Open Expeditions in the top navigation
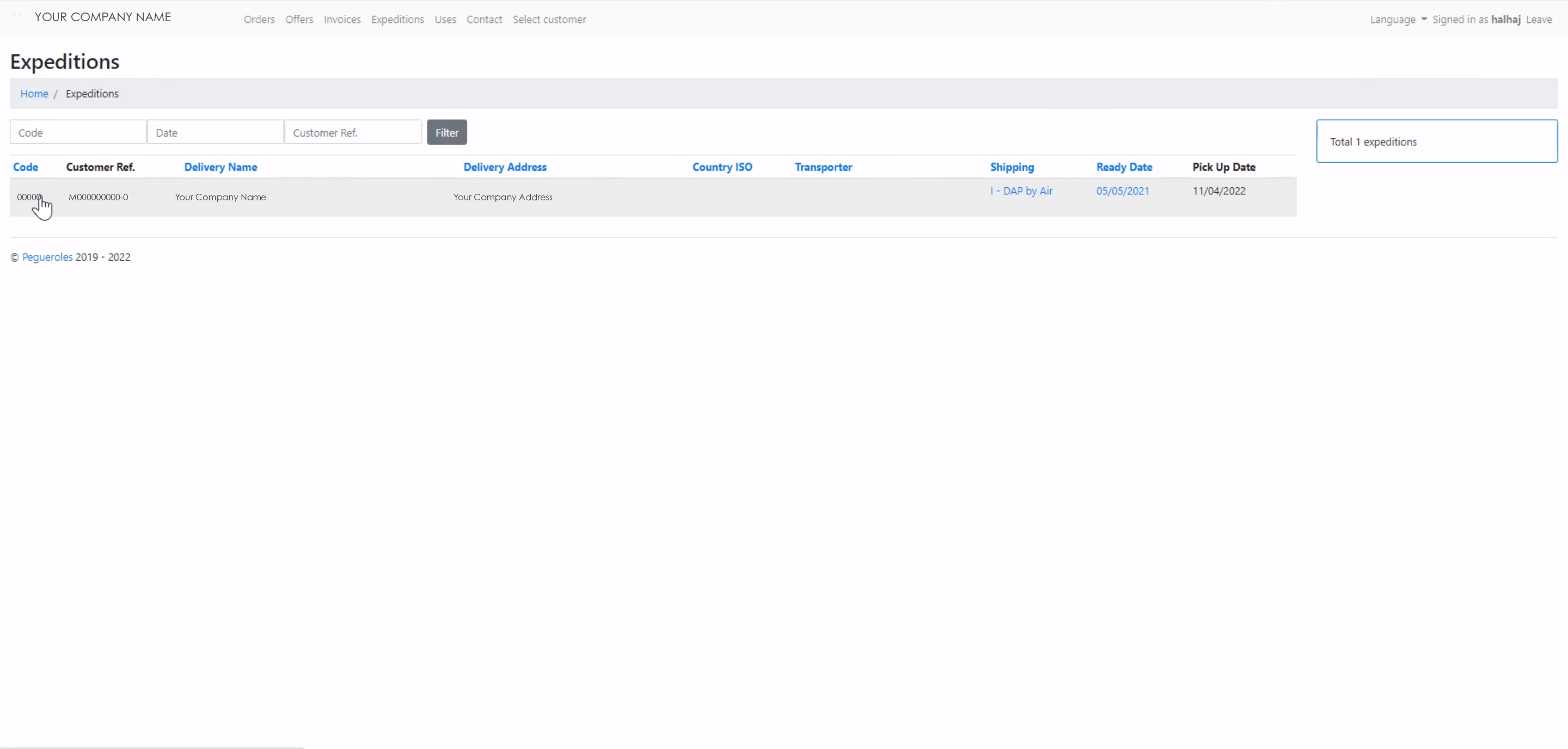Screen dimensions: 1568x749 (397, 20)
